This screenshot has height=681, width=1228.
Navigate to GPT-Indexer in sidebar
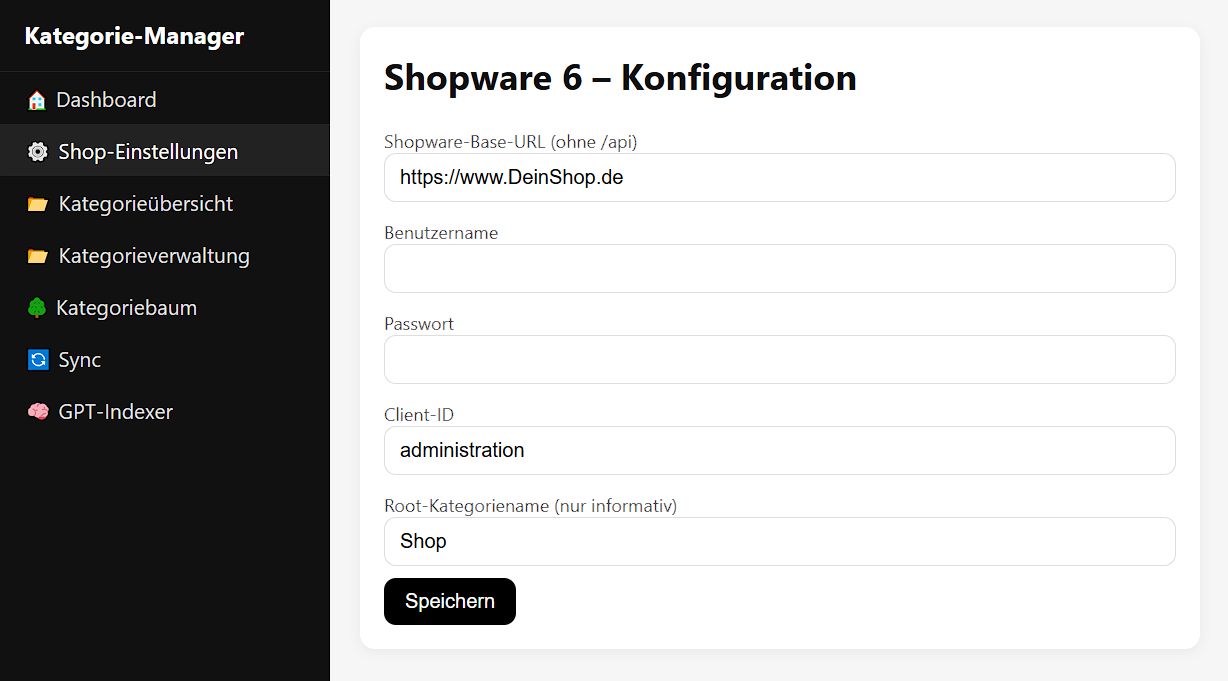pos(117,411)
